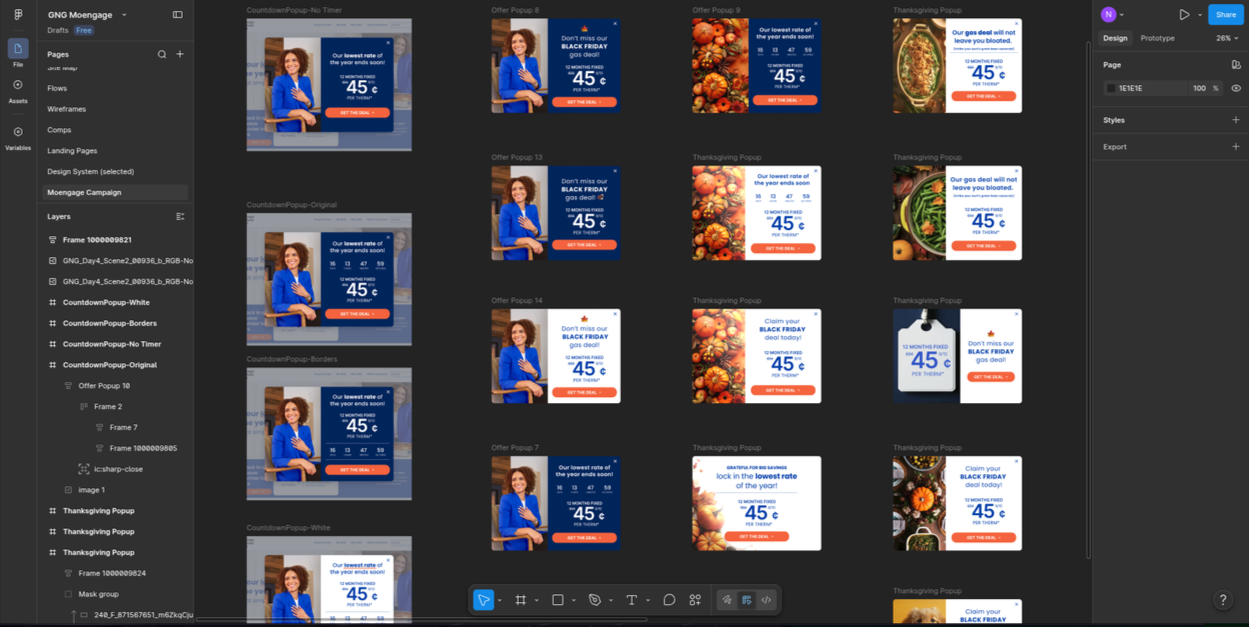Select the Offer Popup 10 layer
Image resolution: width=1249 pixels, height=627 pixels.
(x=104, y=386)
